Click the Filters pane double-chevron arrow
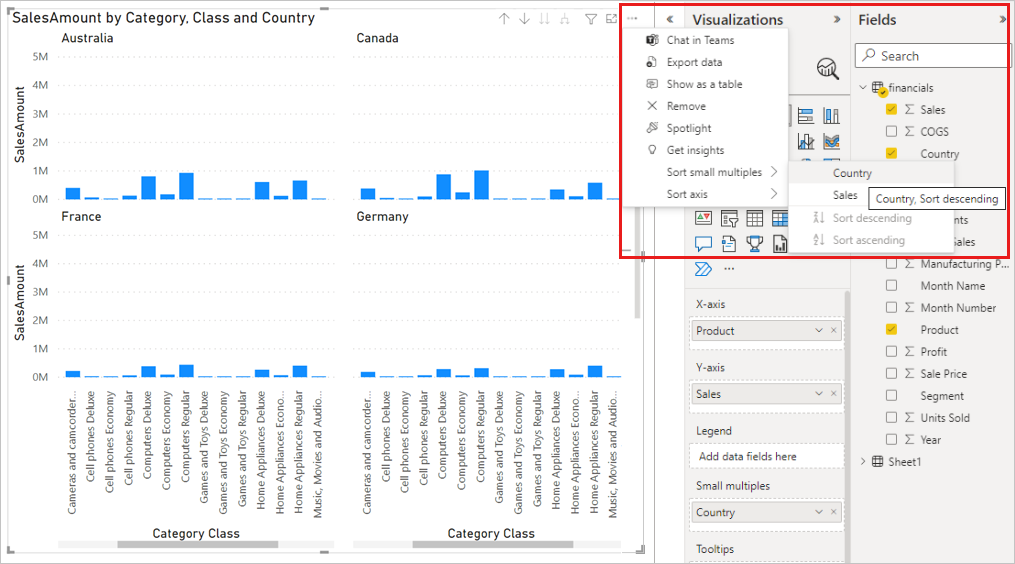Image resolution: width=1015 pixels, height=564 pixels. coord(670,19)
